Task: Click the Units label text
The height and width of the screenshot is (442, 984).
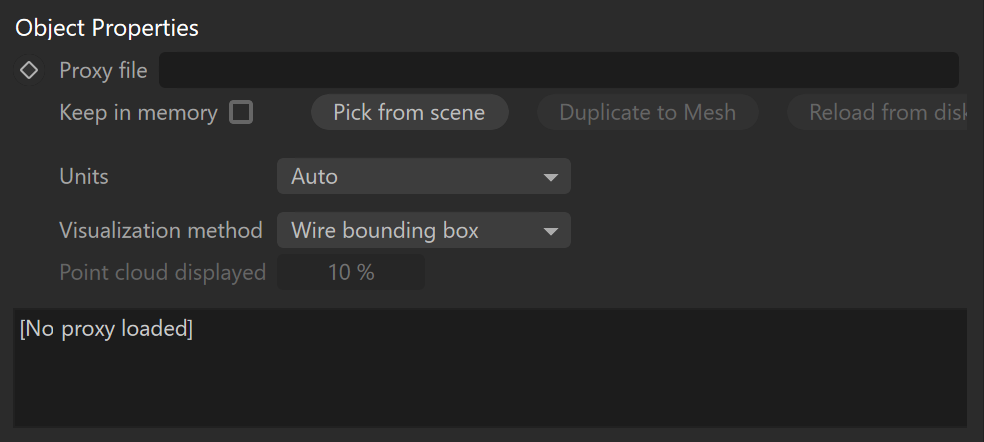Action: (x=83, y=176)
